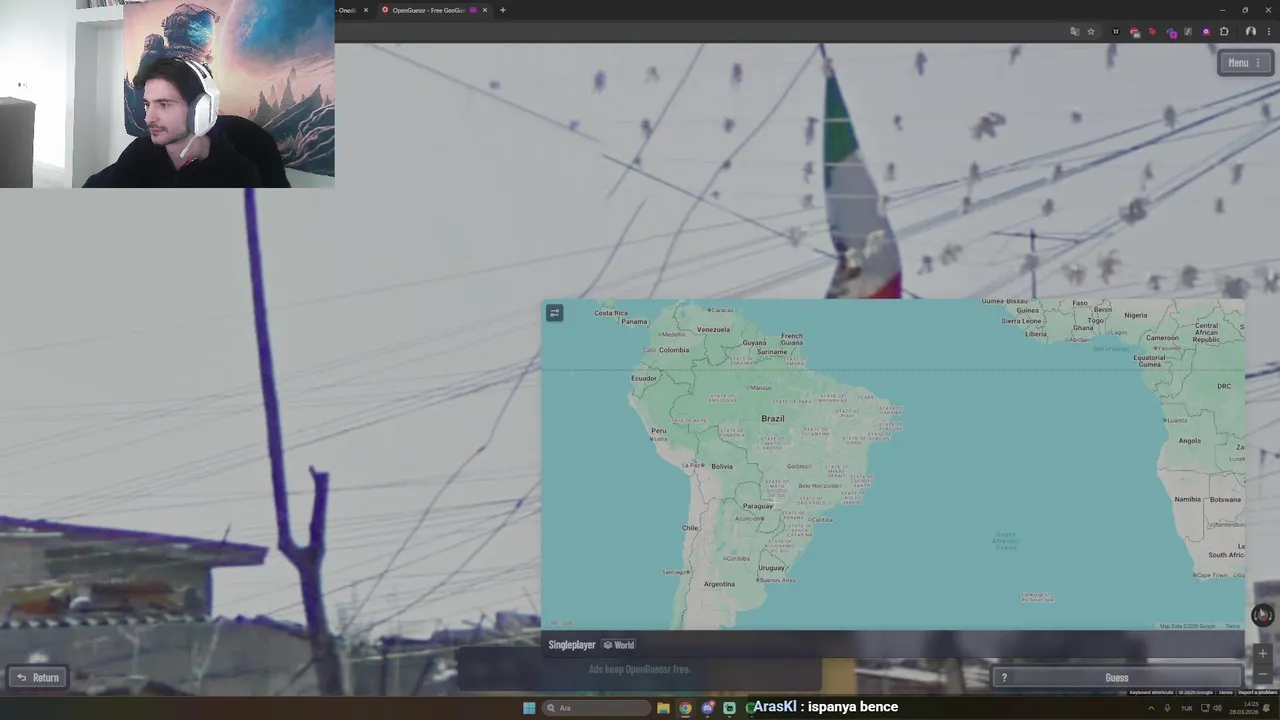Click Colombia on the map

(674, 350)
